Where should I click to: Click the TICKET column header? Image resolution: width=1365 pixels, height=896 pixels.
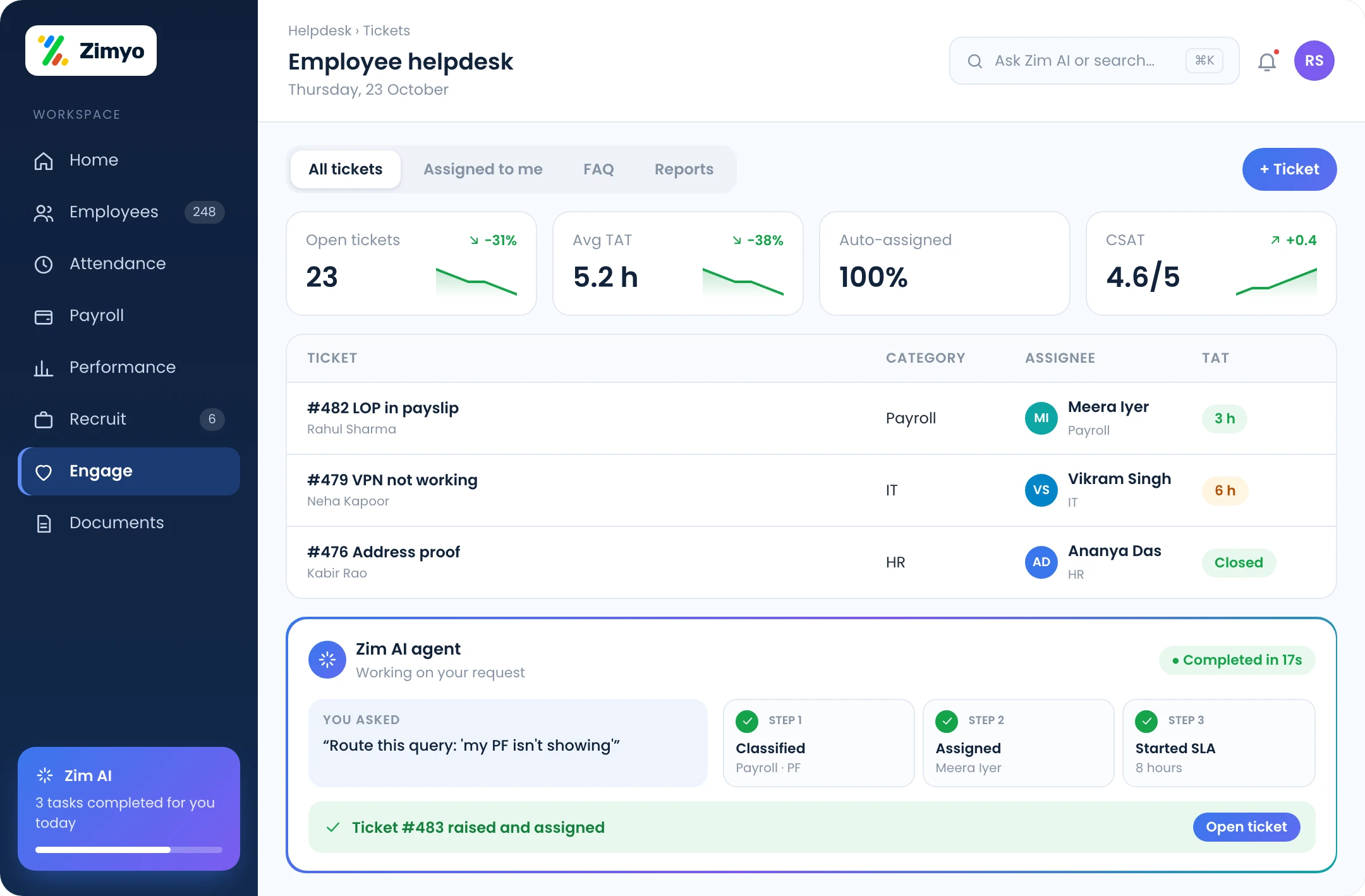[332, 358]
